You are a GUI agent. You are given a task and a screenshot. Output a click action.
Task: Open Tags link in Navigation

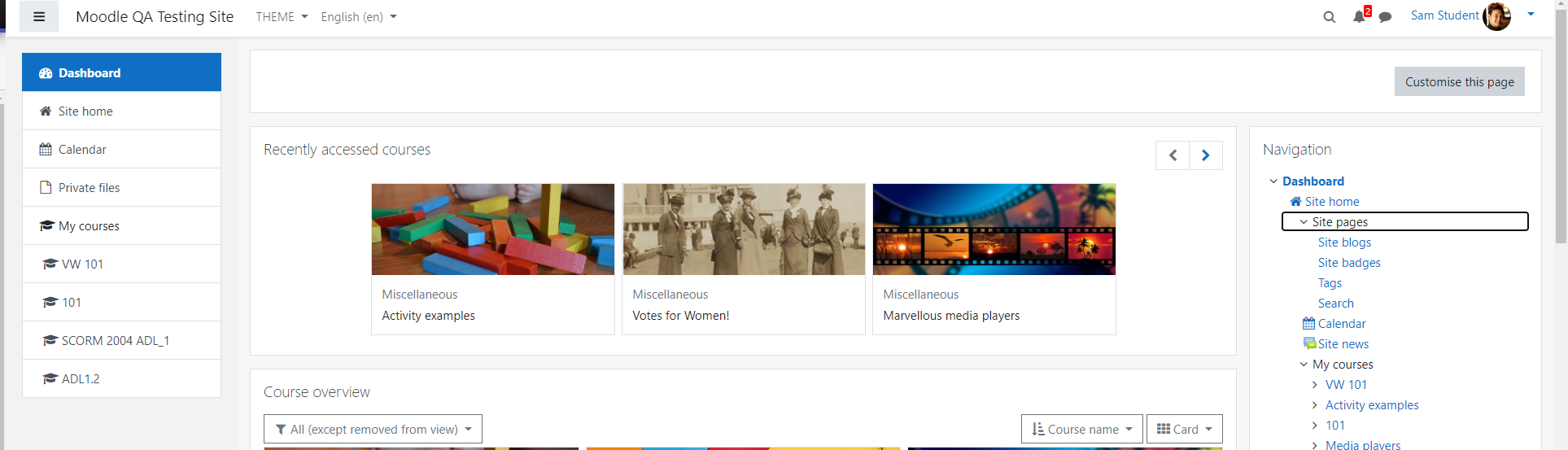pyautogui.click(x=1330, y=283)
